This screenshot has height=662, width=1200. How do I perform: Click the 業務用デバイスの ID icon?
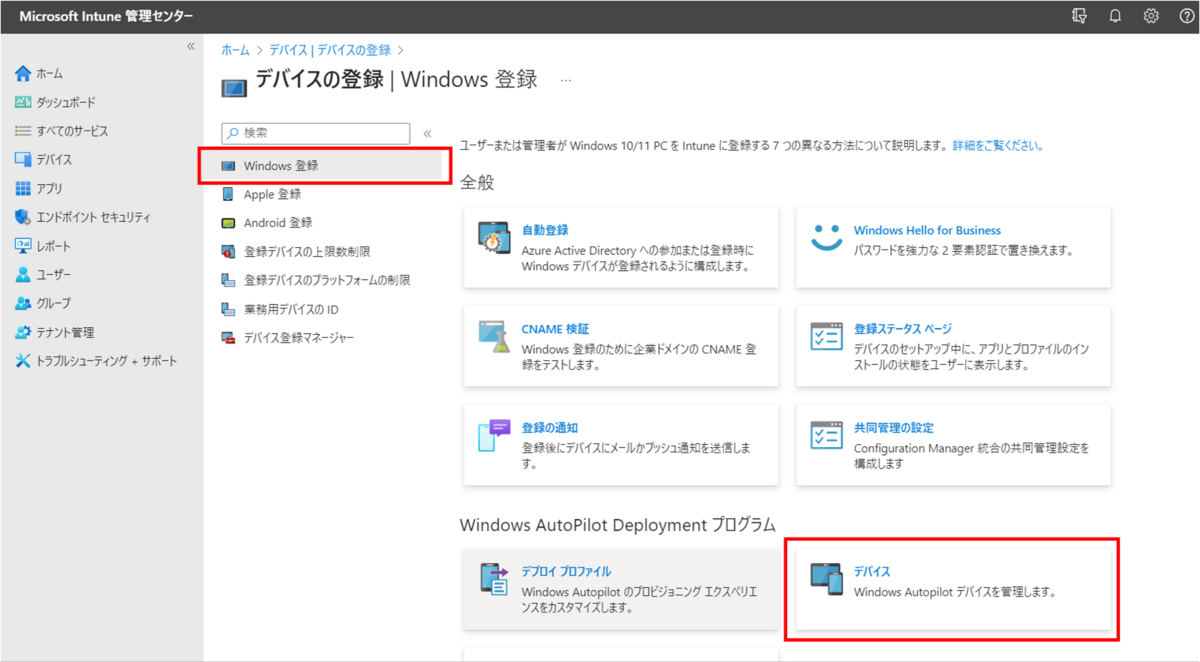point(227,309)
